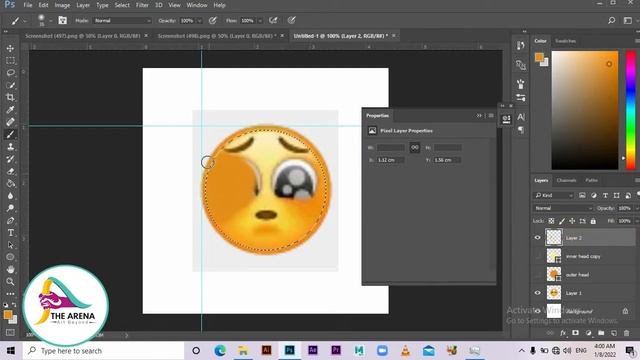Image resolution: width=640 pixels, height=360 pixels.
Task: Show the inner head copy layer
Action: pyautogui.click(x=538, y=256)
